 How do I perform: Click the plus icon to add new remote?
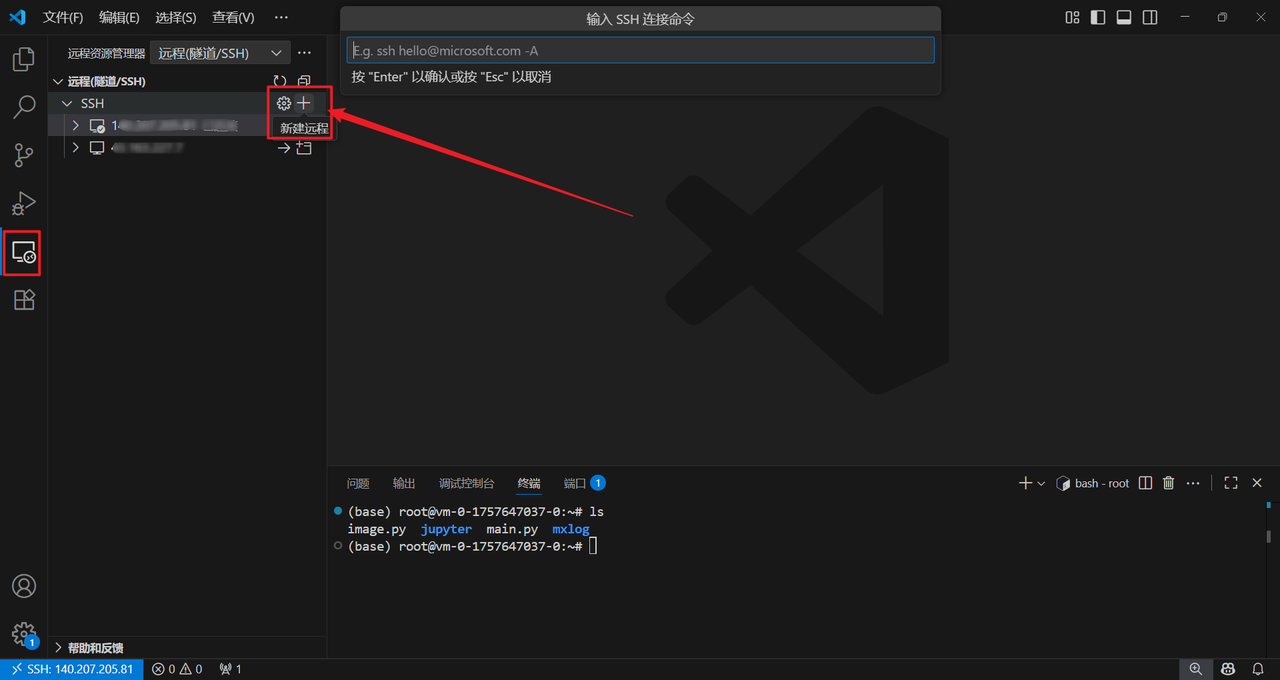click(x=304, y=103)
